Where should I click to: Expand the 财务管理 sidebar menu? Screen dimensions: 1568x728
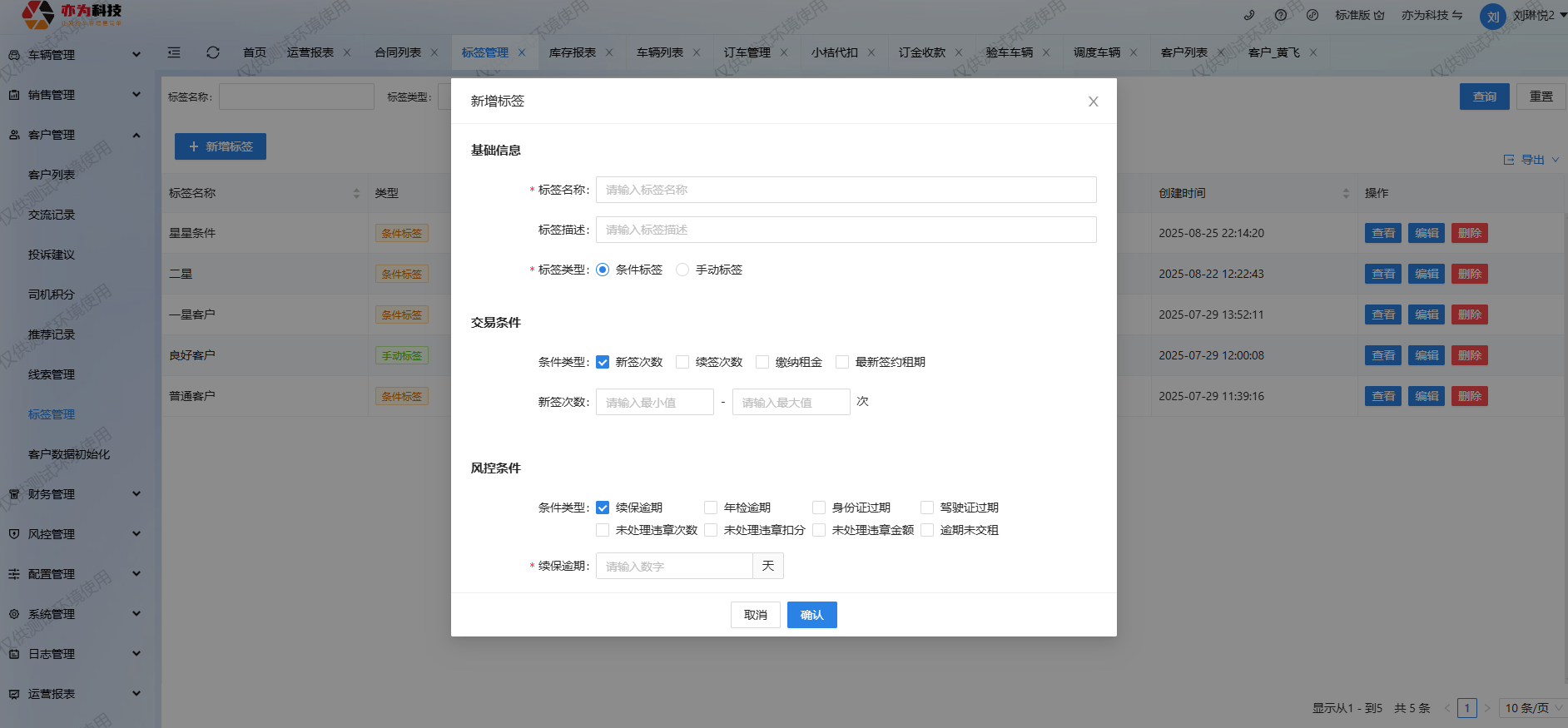73,494
